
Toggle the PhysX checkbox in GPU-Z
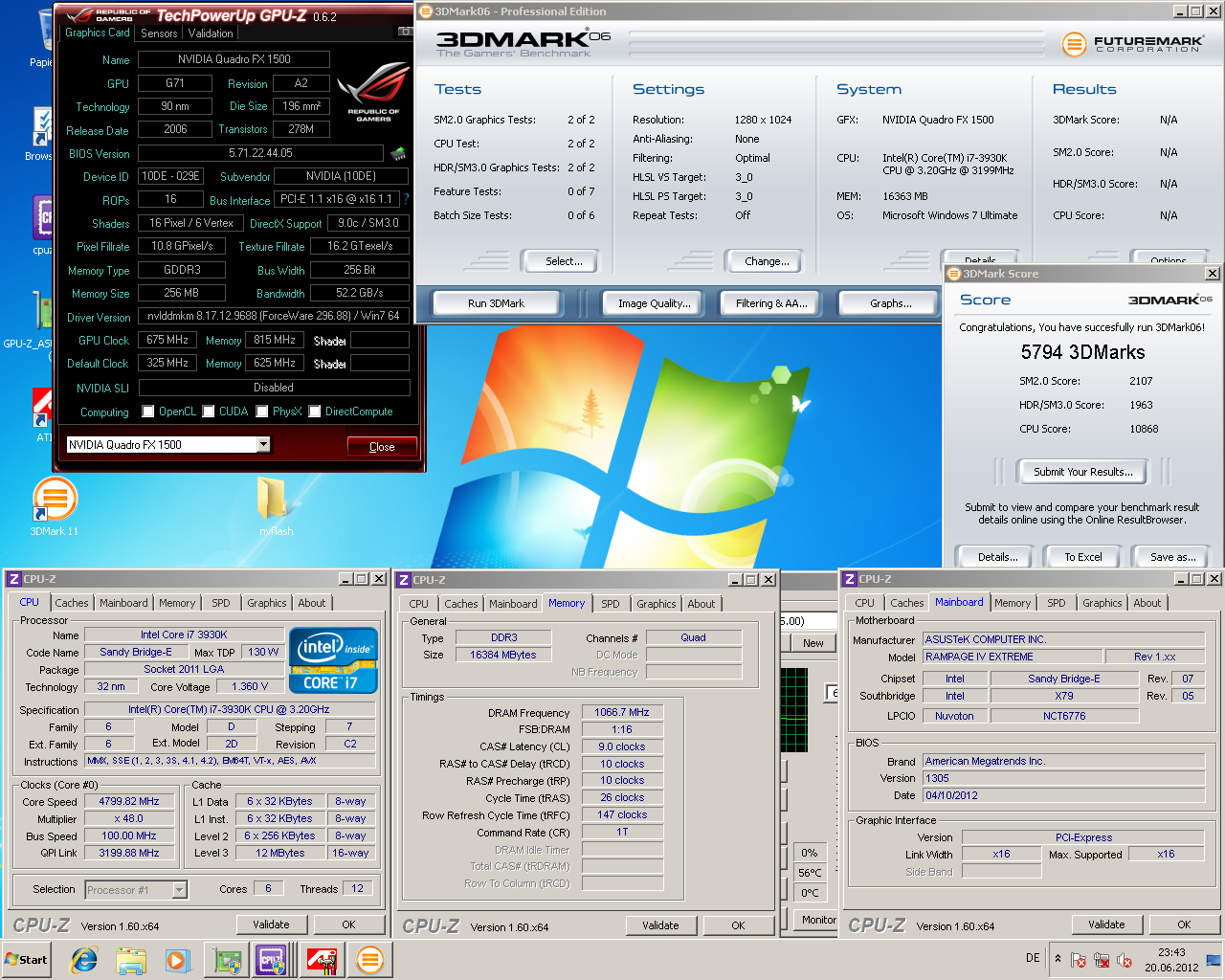262,412
